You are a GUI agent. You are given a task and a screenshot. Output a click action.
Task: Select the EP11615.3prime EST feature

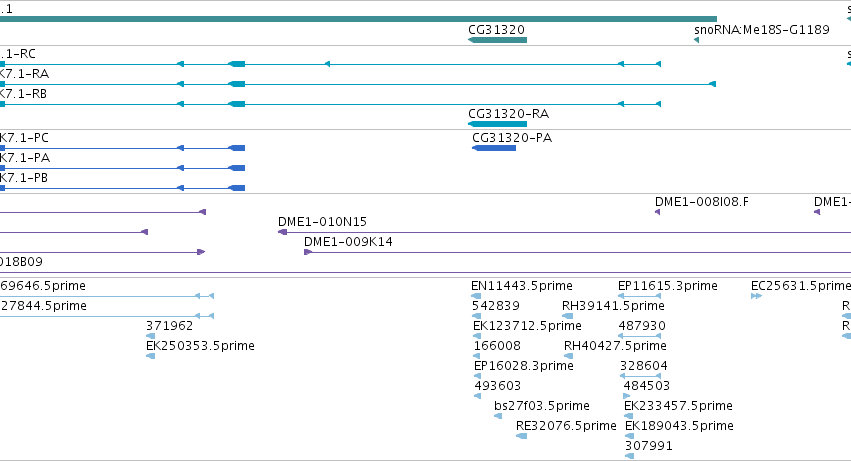tap(639, 296)
